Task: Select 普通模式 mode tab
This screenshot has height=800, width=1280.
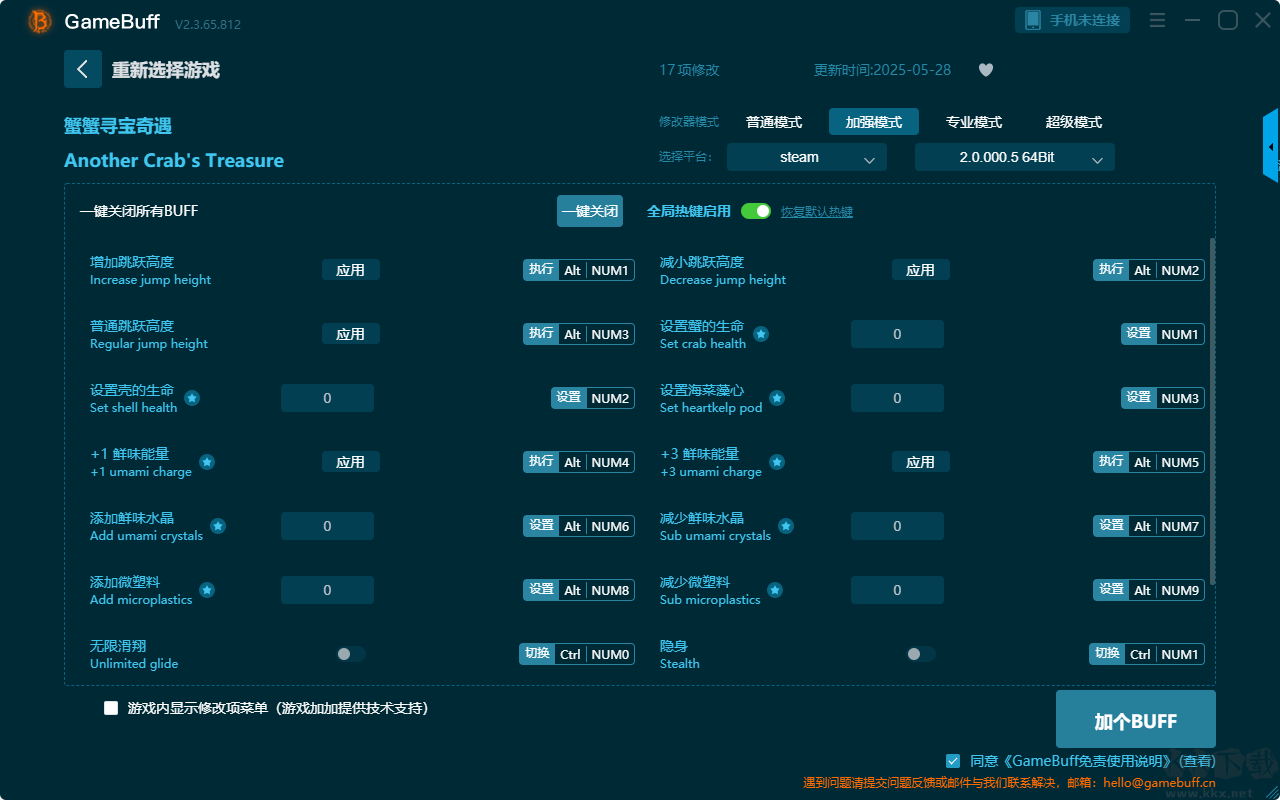Action: 774,122
